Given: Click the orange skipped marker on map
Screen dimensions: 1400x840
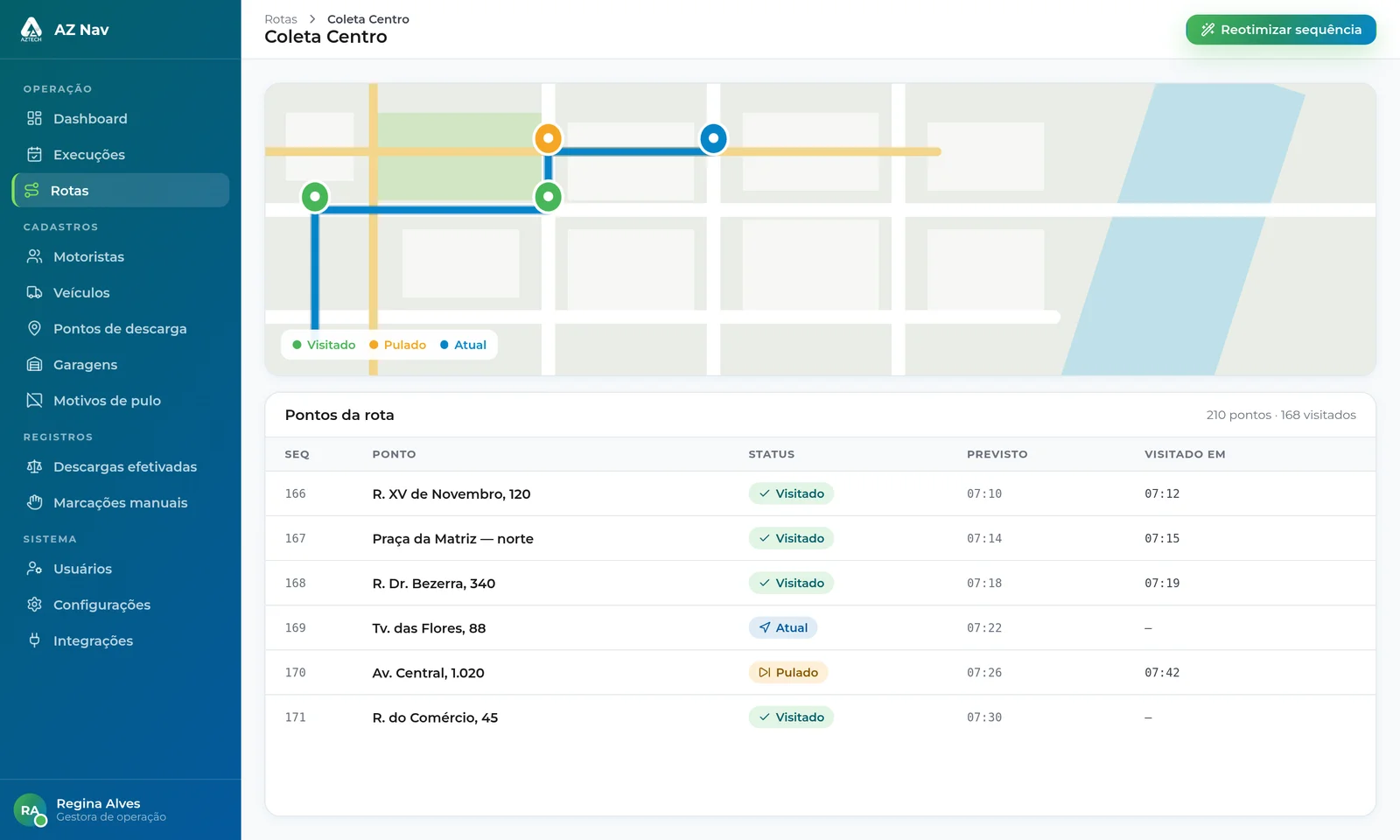Looking at the screenshot, I should tap(548, 138).
